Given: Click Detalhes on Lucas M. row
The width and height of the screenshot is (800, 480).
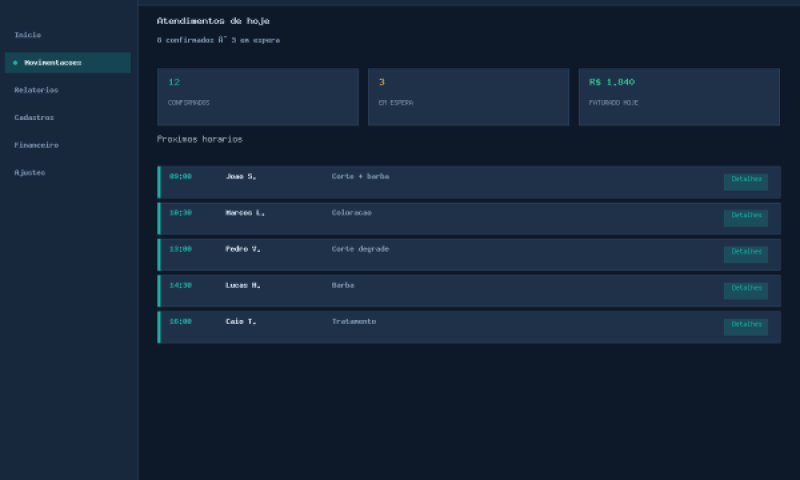Looking at the screenshot, I should point(746,290).
